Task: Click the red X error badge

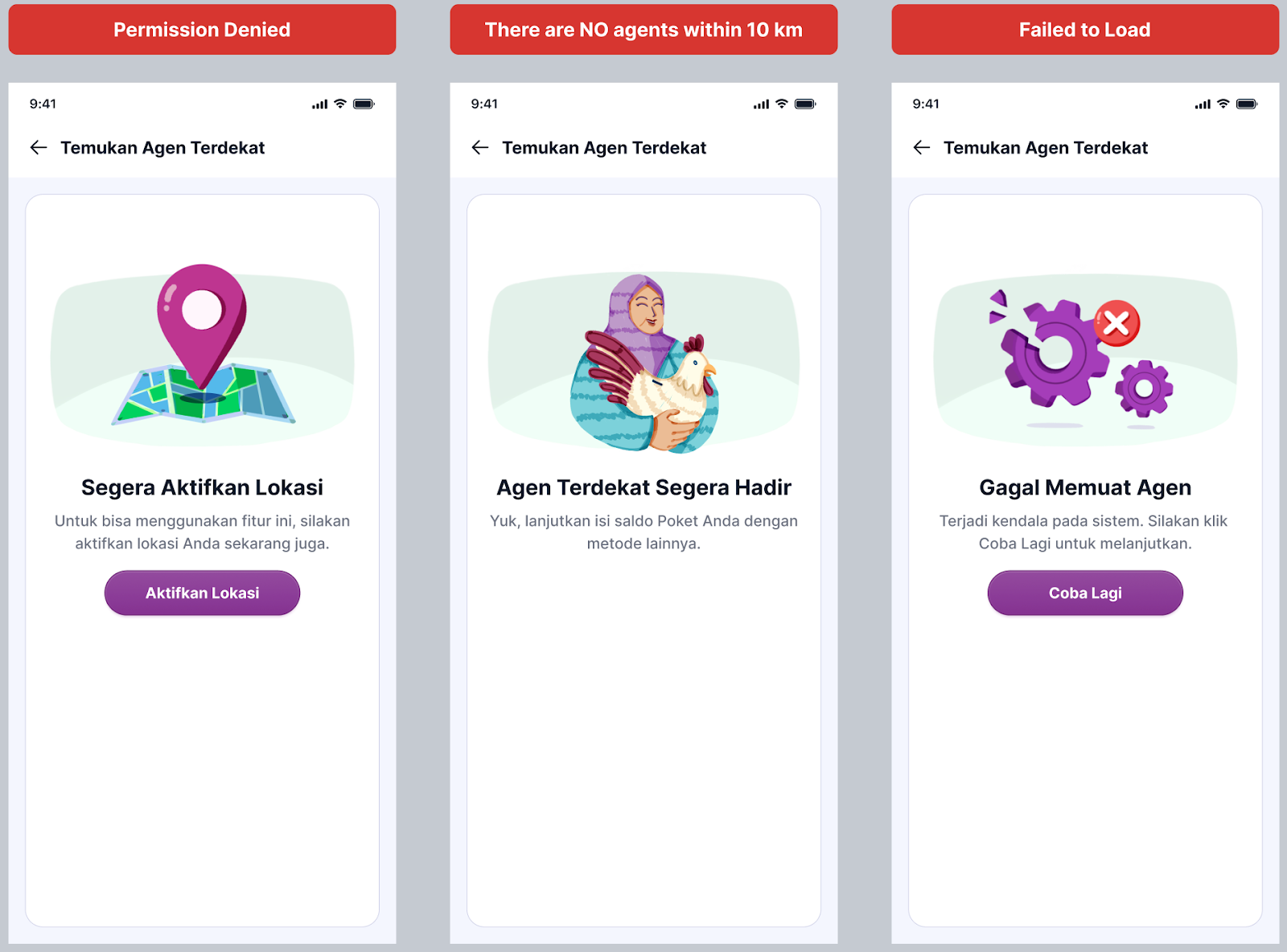Action: pyautogui.click(x=1116, y=323)
